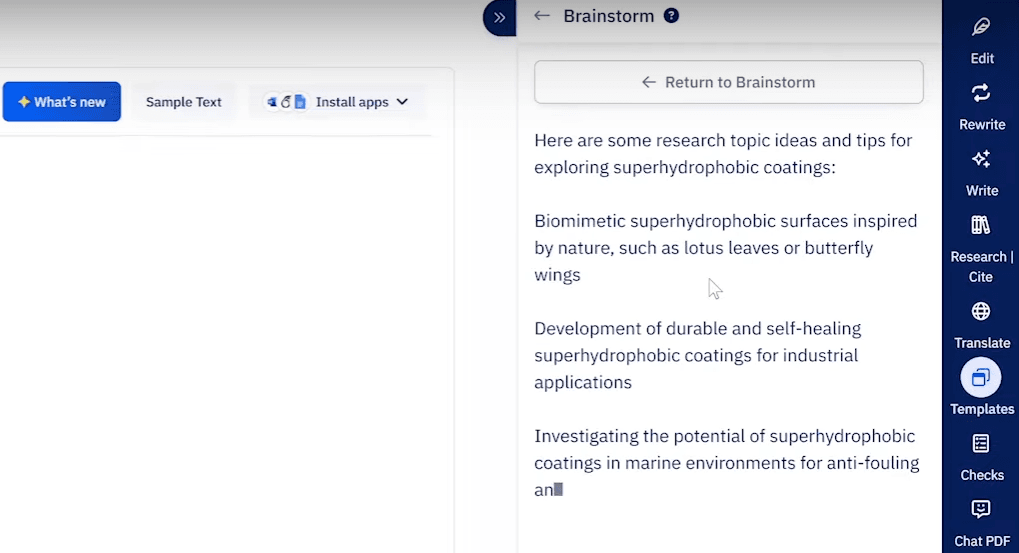1019x553 pixels.
Task: Expand the Install apps dropdown
Action: click(x=337, y=102)
